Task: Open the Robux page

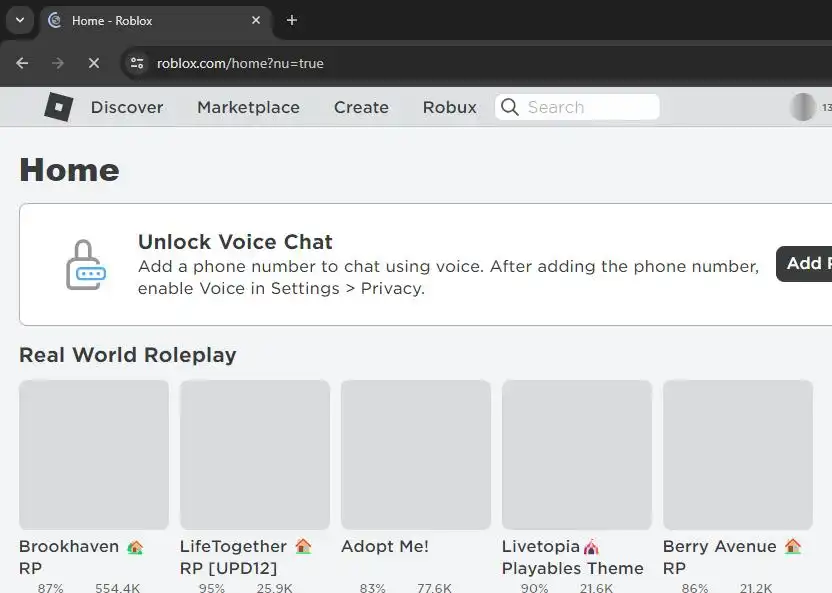Action: (x=449, y=107)
